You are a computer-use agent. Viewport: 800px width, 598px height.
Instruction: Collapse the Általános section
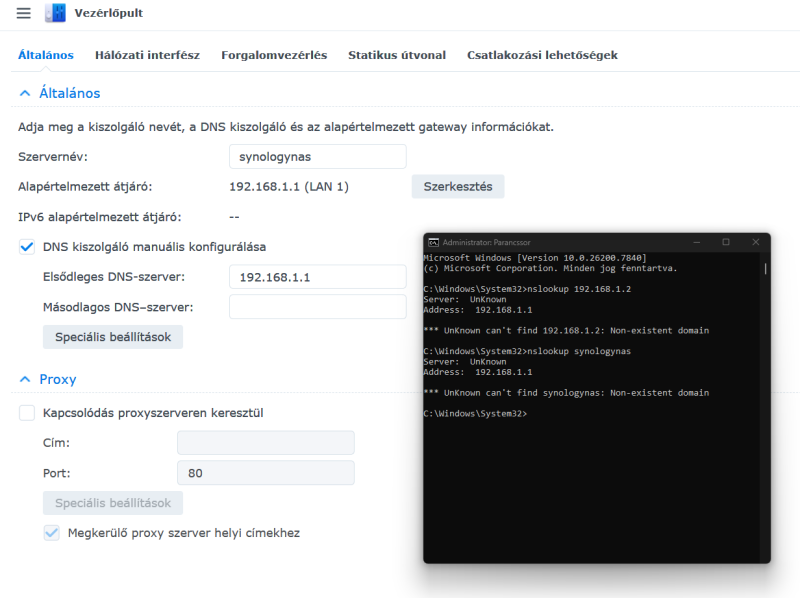click(25, 93)
